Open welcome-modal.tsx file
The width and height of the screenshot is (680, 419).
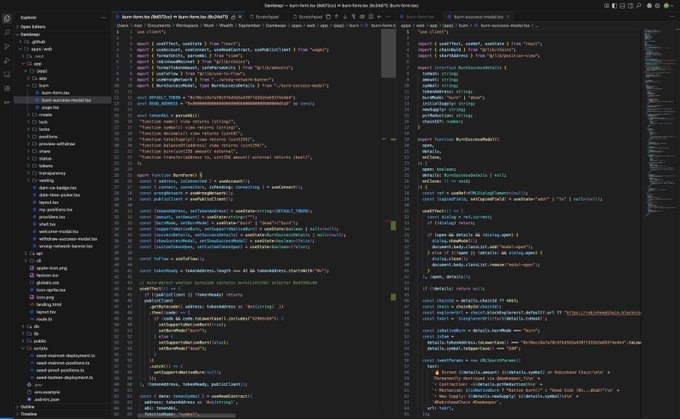[59, 232]
